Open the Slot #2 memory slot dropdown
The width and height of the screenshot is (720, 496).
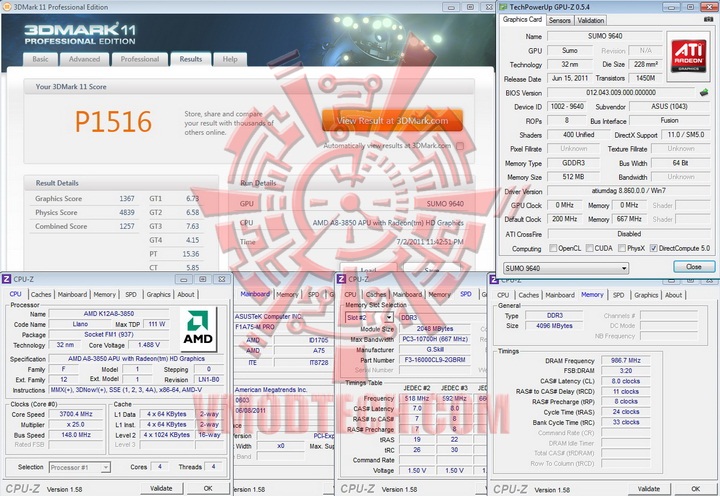[x=370, y=317]
